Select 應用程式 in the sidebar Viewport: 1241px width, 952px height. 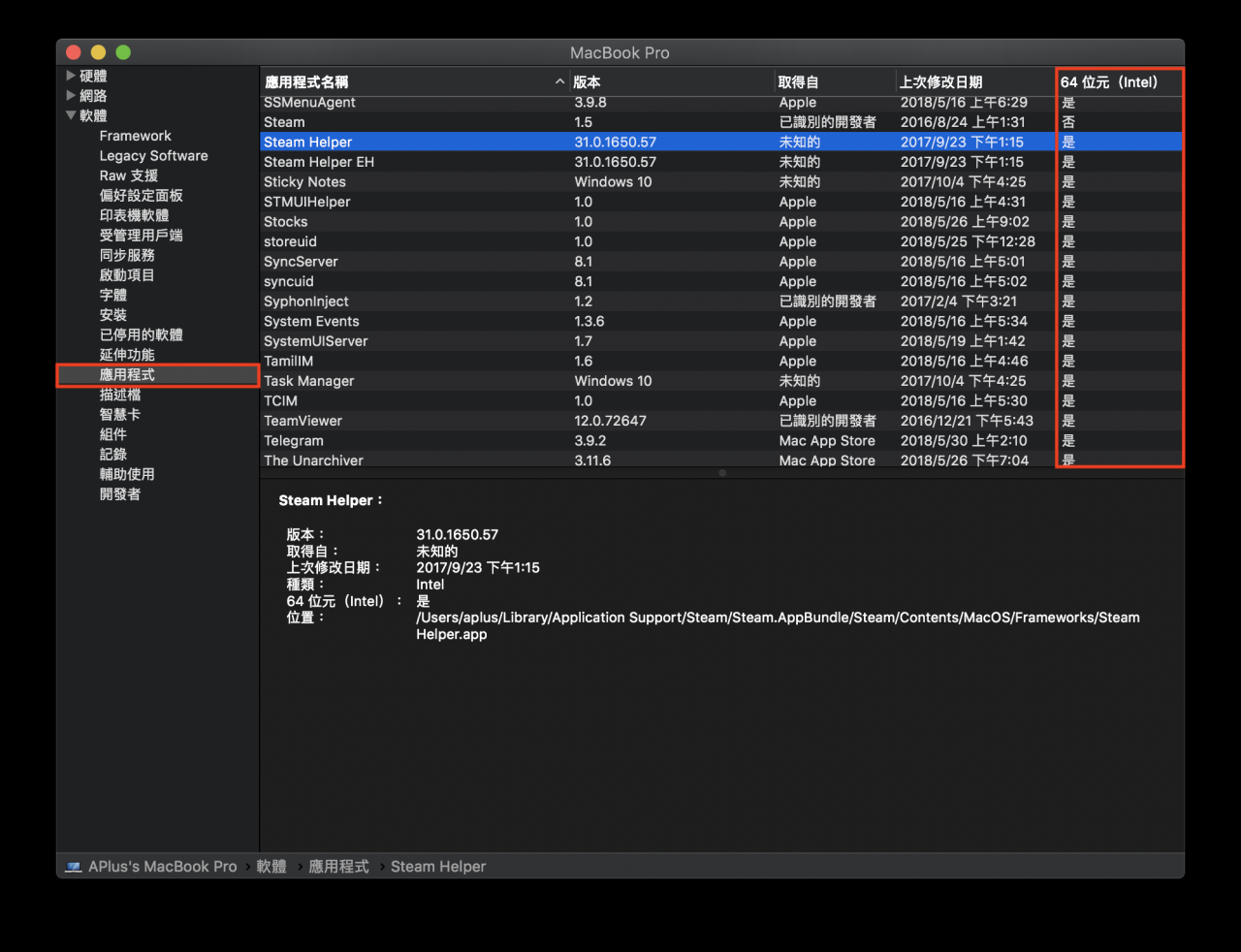pyautogui.click(x=158, y=374)
